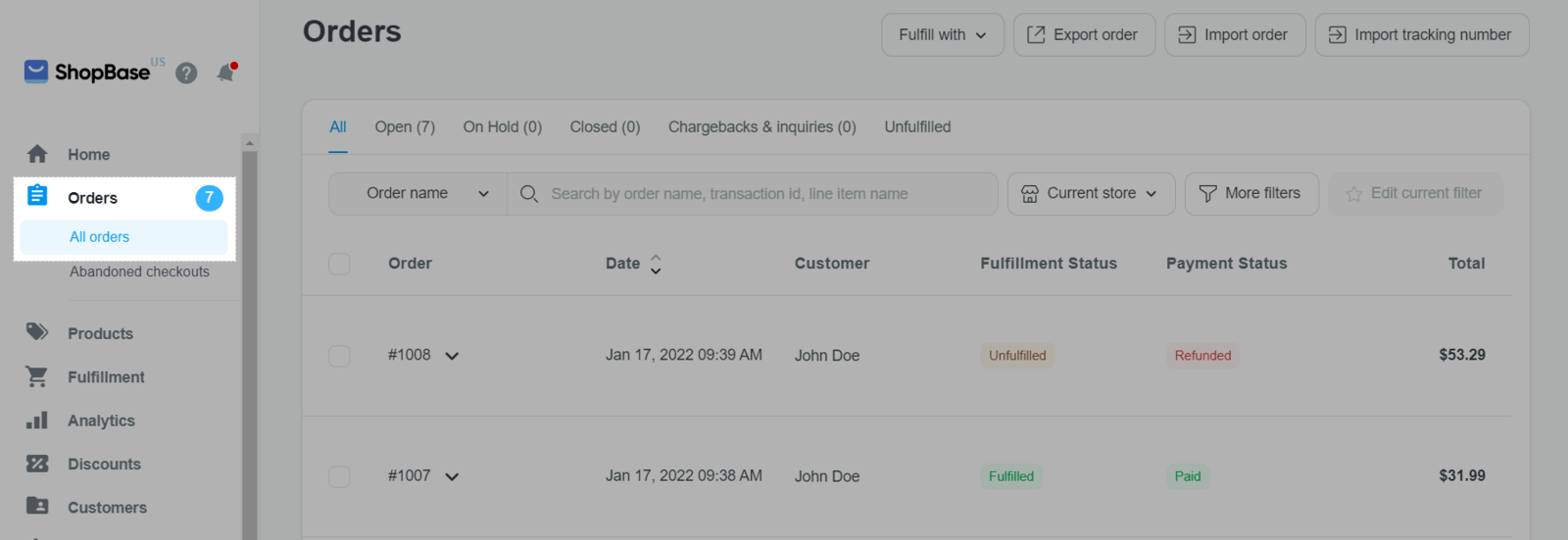The height and width of the screenshot is (540, 1568).
Task: Click the Home house icon
Action: pyautogui.click(x=37, y=154)
